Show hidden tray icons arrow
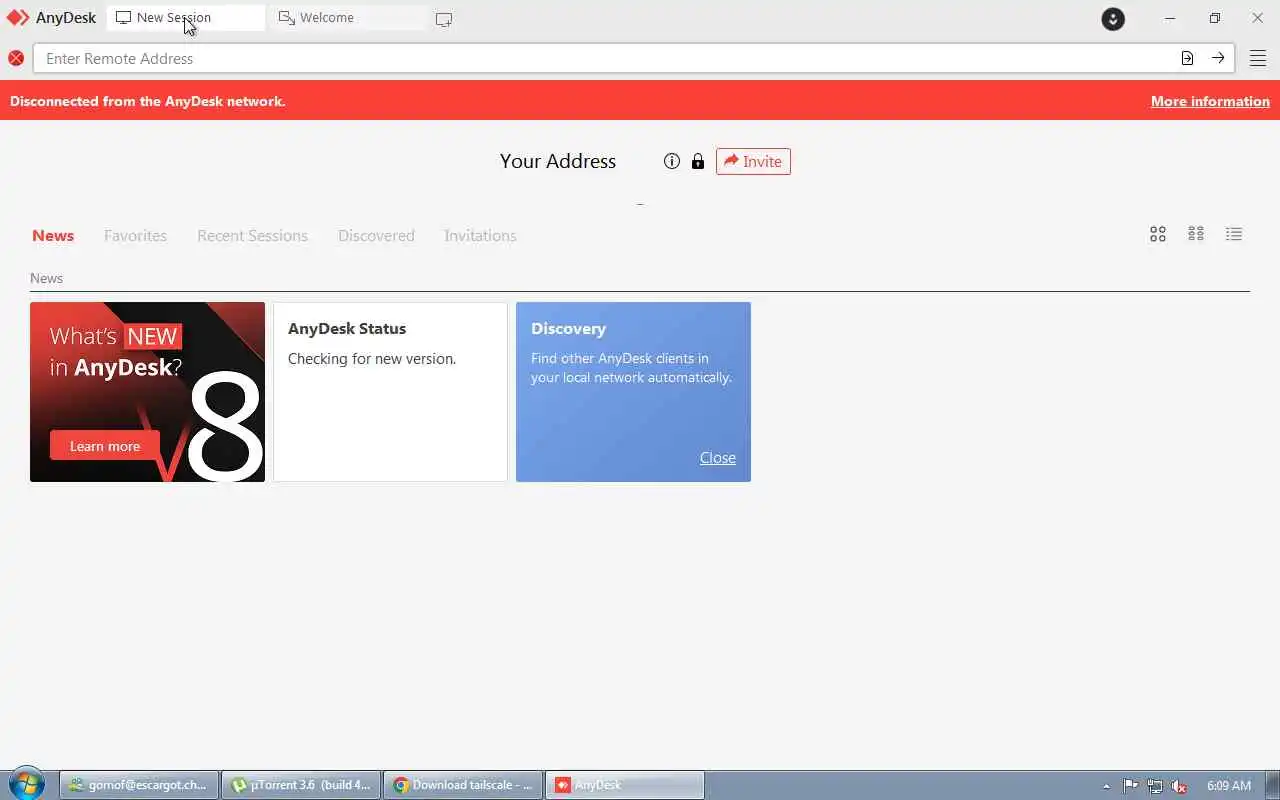 [1106, 786]
